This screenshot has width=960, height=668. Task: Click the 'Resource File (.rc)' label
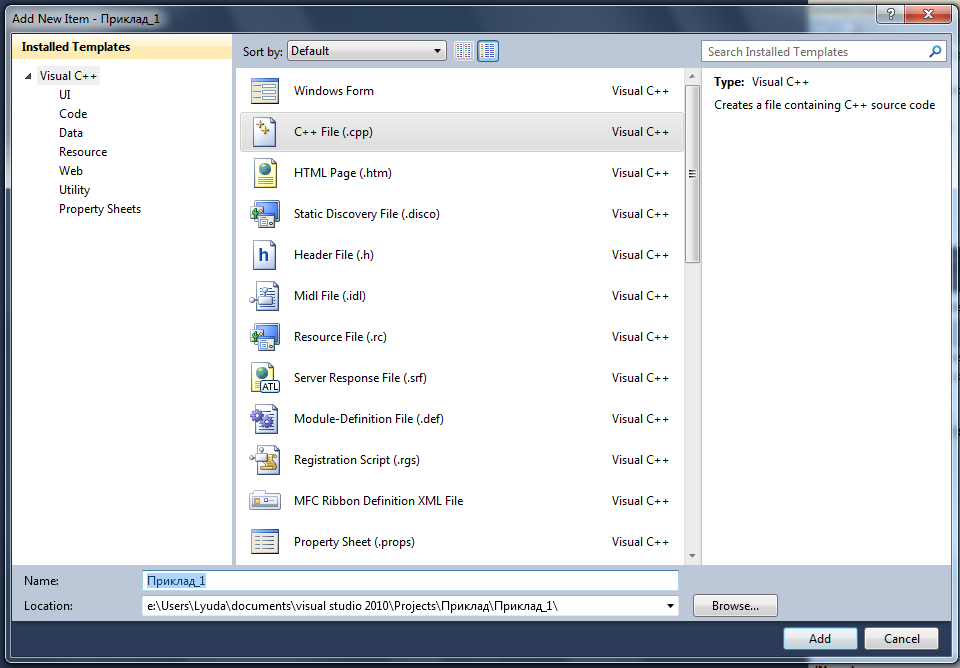[x=340, y=337]
